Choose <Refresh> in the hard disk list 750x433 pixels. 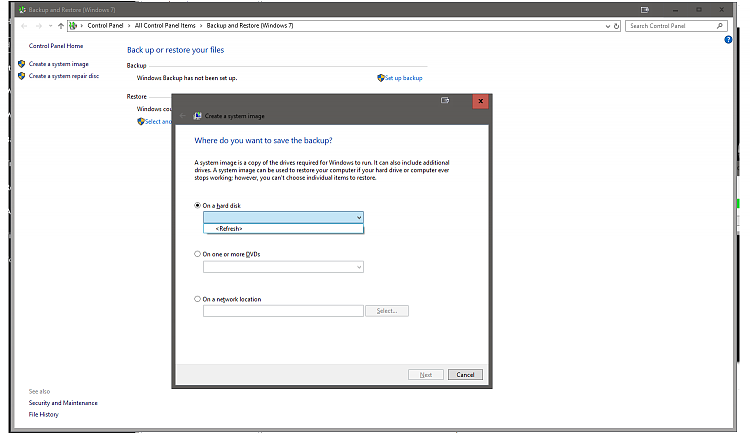pos(283,229)
